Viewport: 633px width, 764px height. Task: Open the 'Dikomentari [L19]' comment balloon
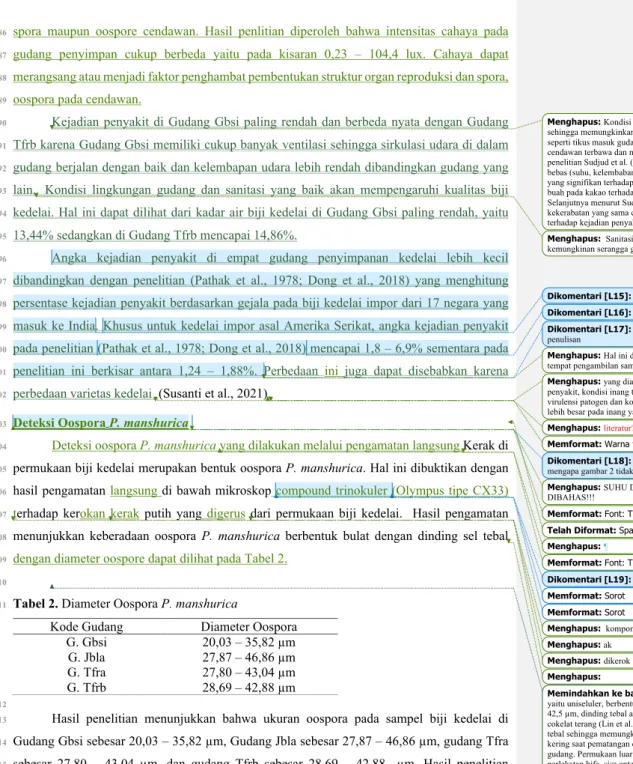[x=588, y=579]
